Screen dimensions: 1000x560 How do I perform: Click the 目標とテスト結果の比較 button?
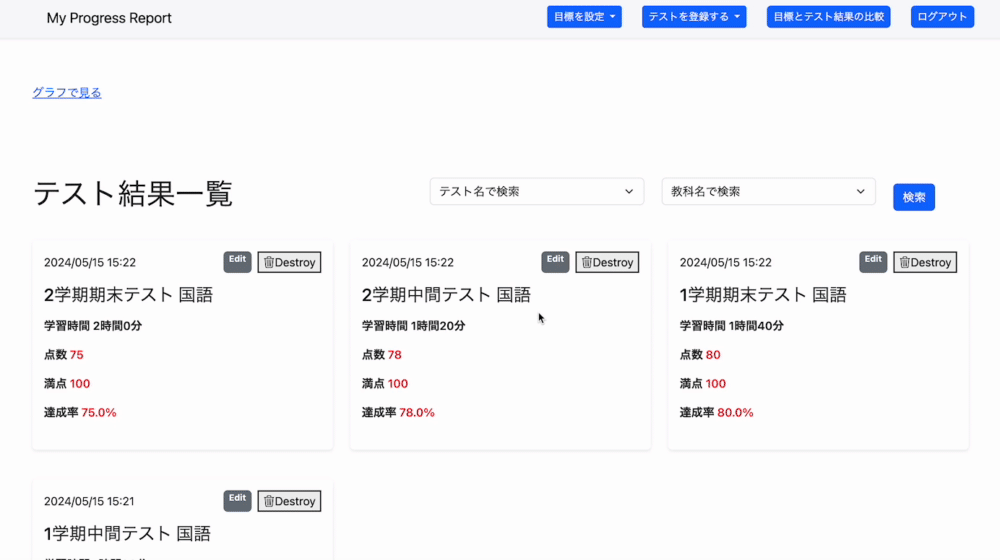[828, 17]
